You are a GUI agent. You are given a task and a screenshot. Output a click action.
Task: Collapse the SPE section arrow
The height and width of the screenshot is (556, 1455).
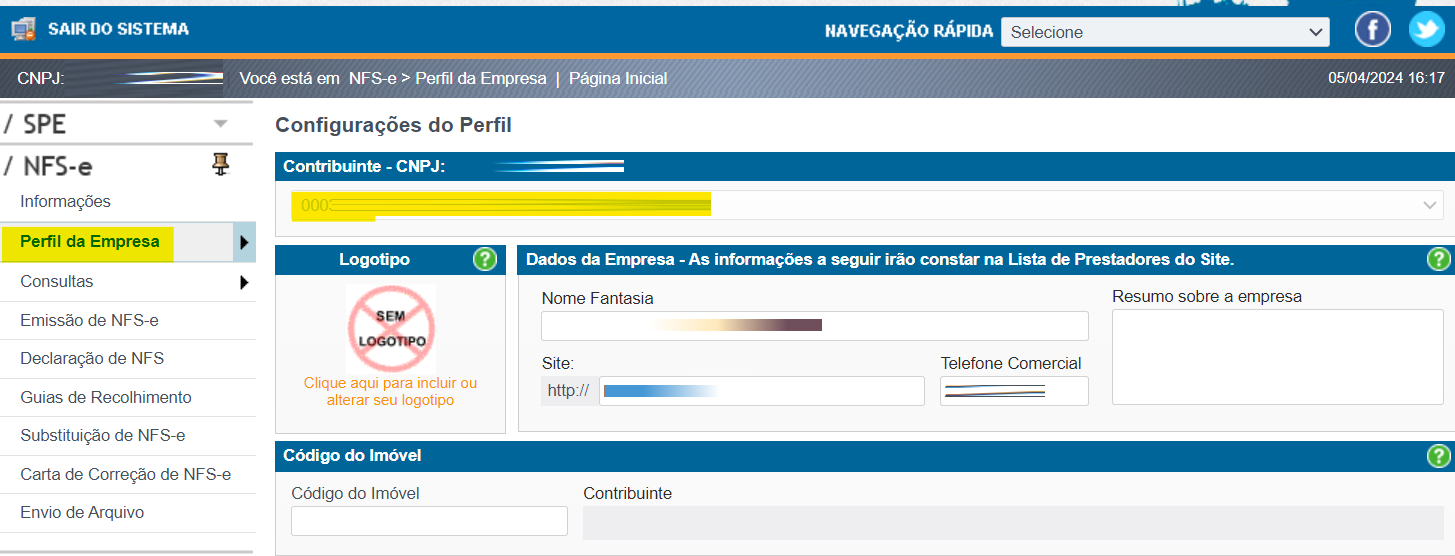click(221, 124)
